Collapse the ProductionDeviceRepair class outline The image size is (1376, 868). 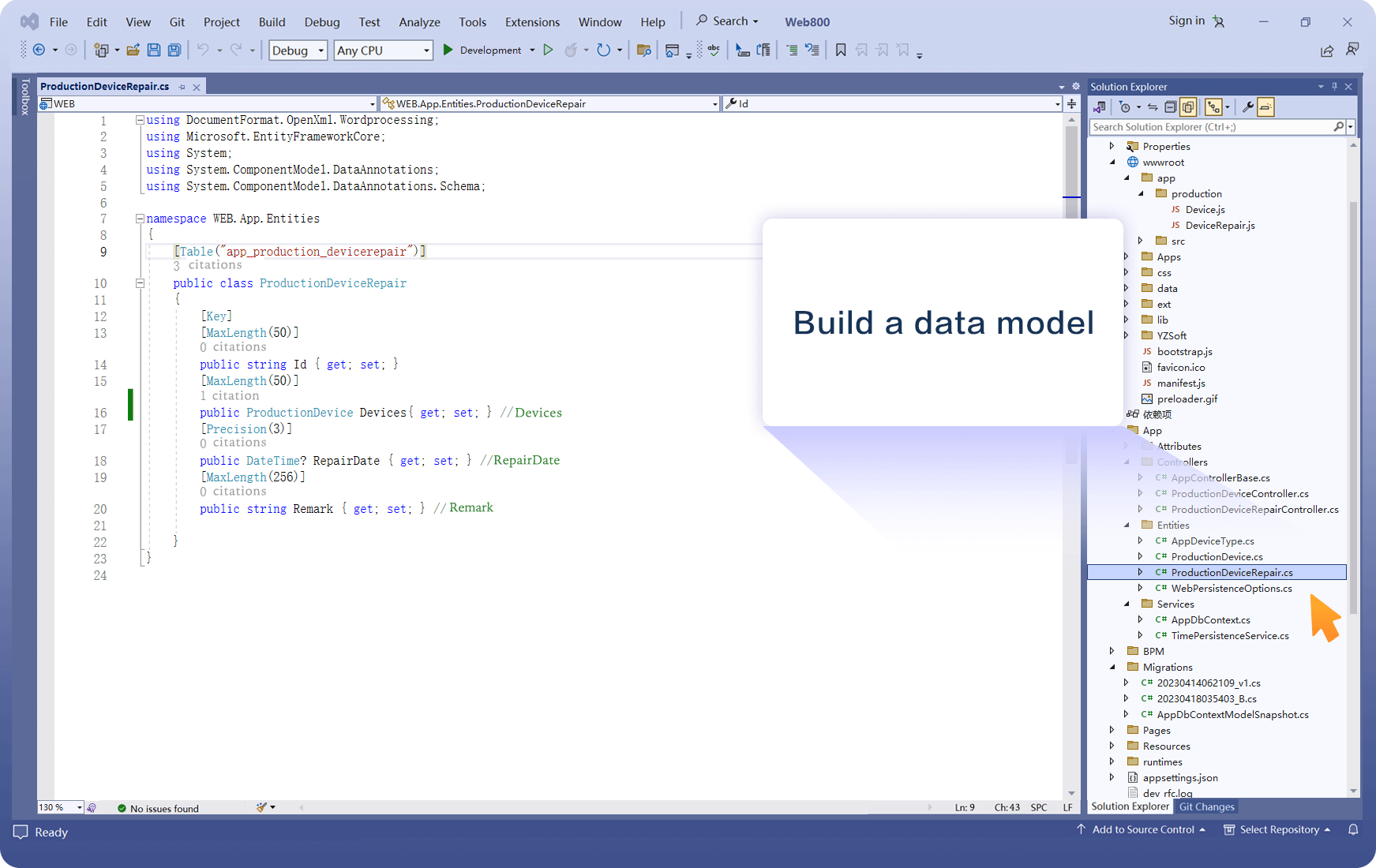(140, 283)
